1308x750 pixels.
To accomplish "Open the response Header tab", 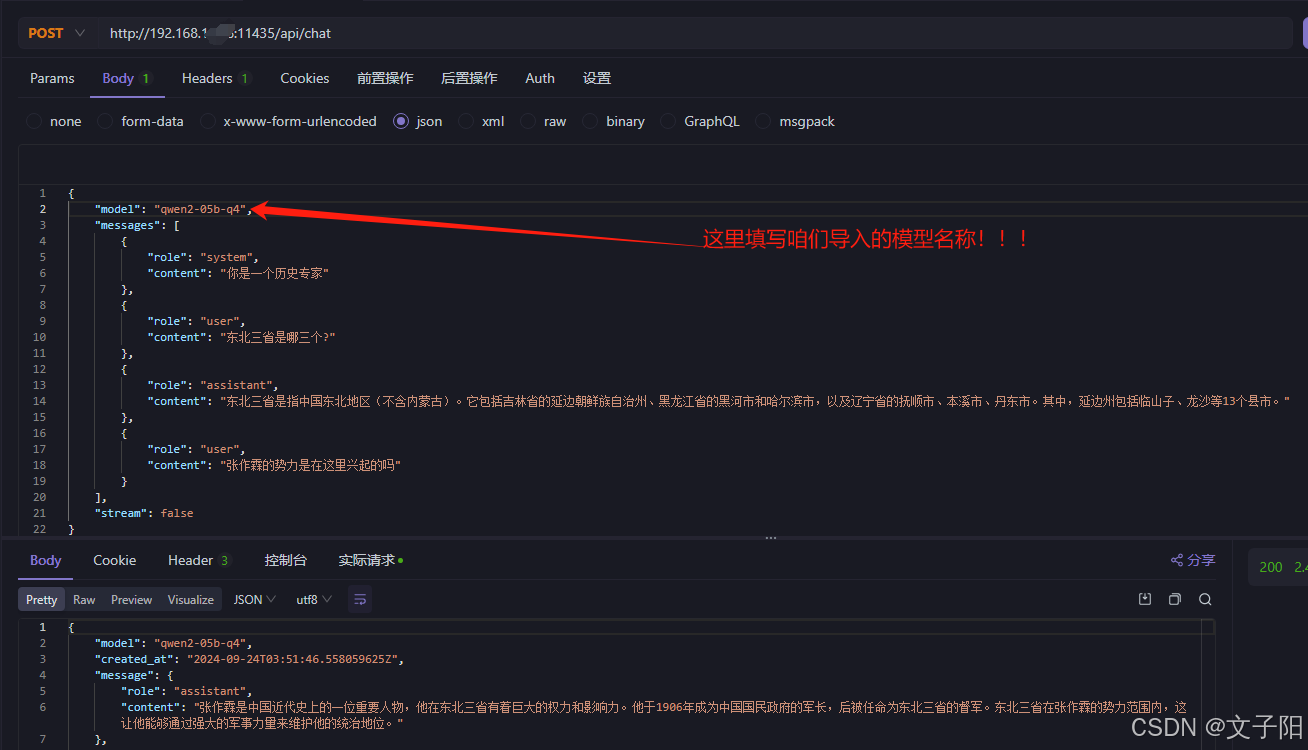I will coord(198,560).
